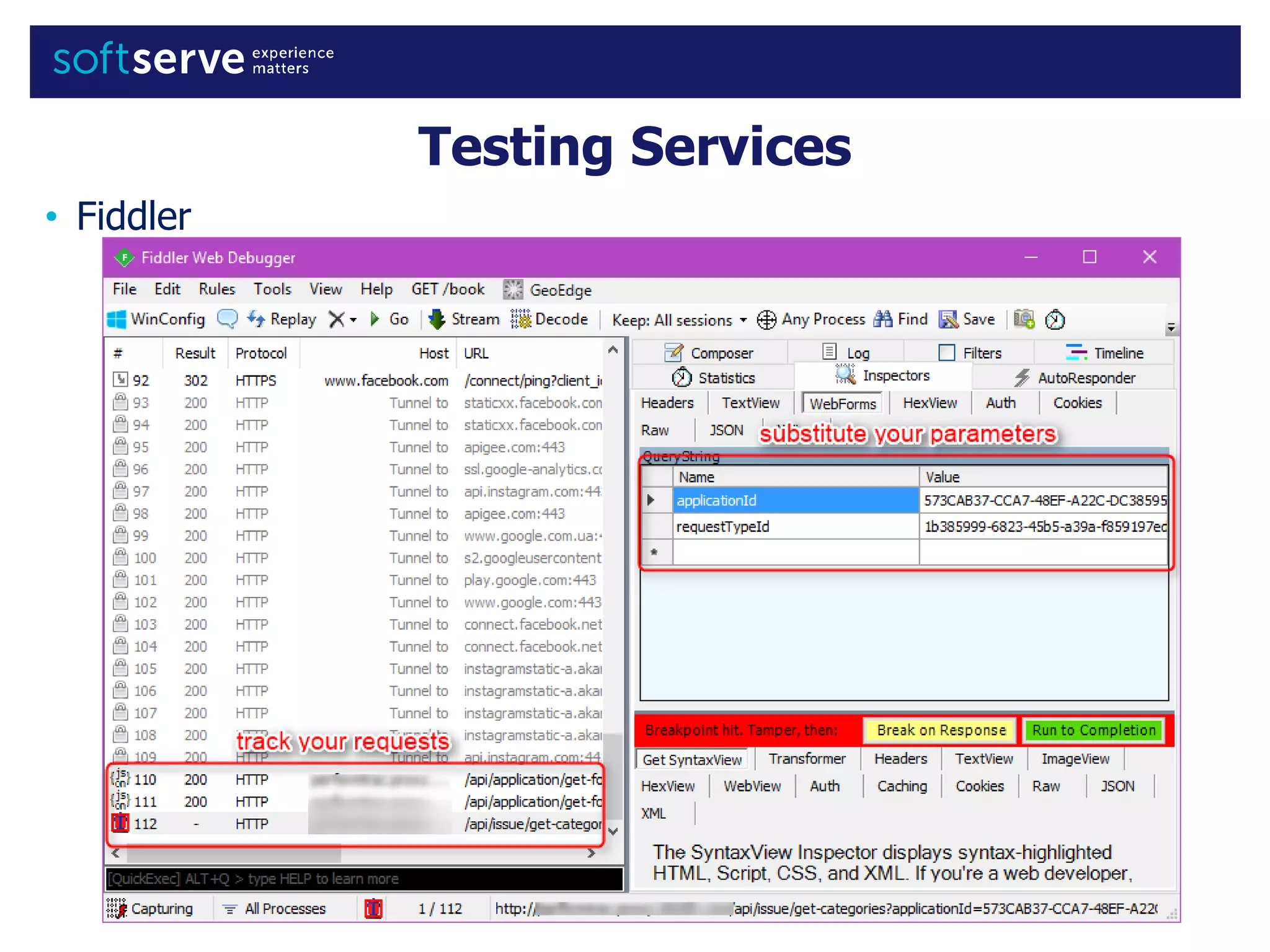Click the Replay arrows icon
Viewport: 1270px width, 952px height.
pos(256,319)
